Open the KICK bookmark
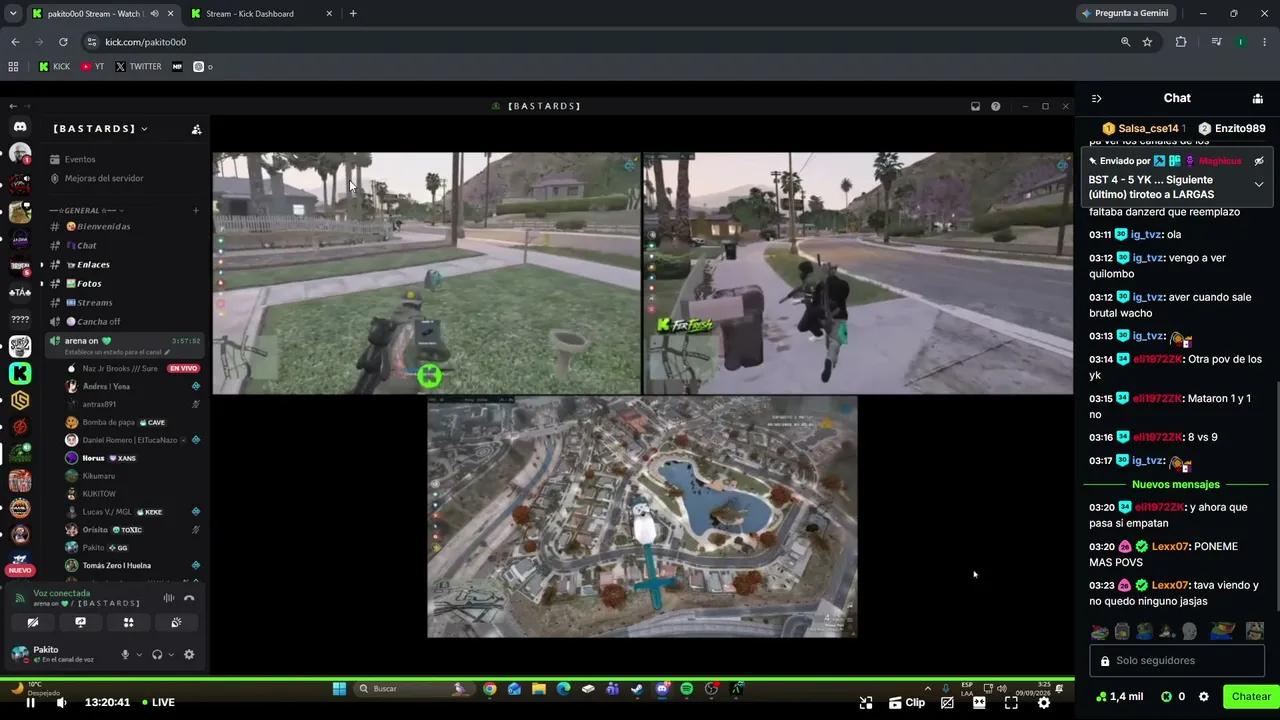 click(x=54, y=67)
